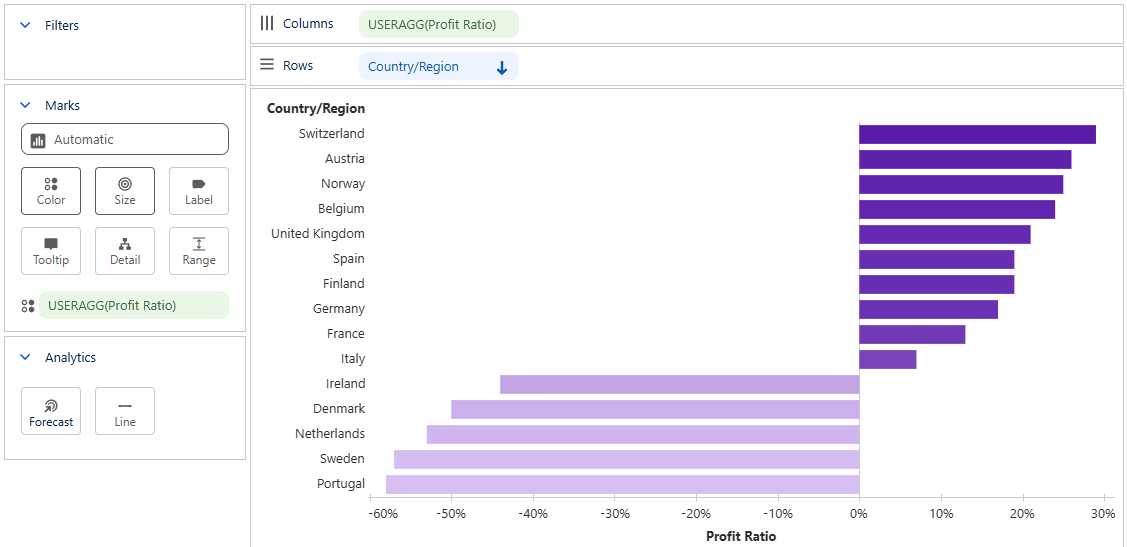Toggle sort arrow on Country/Region pill
Viewport: 1127px width, 547px height.
[x=502, y=67]
